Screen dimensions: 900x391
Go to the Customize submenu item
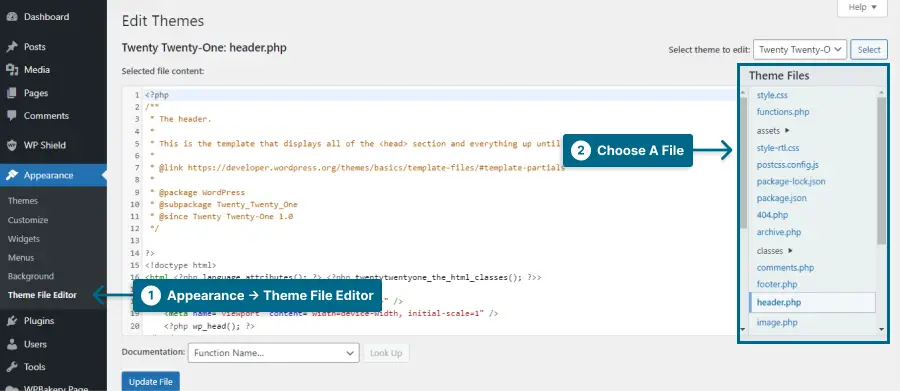[x=28, y=220]
